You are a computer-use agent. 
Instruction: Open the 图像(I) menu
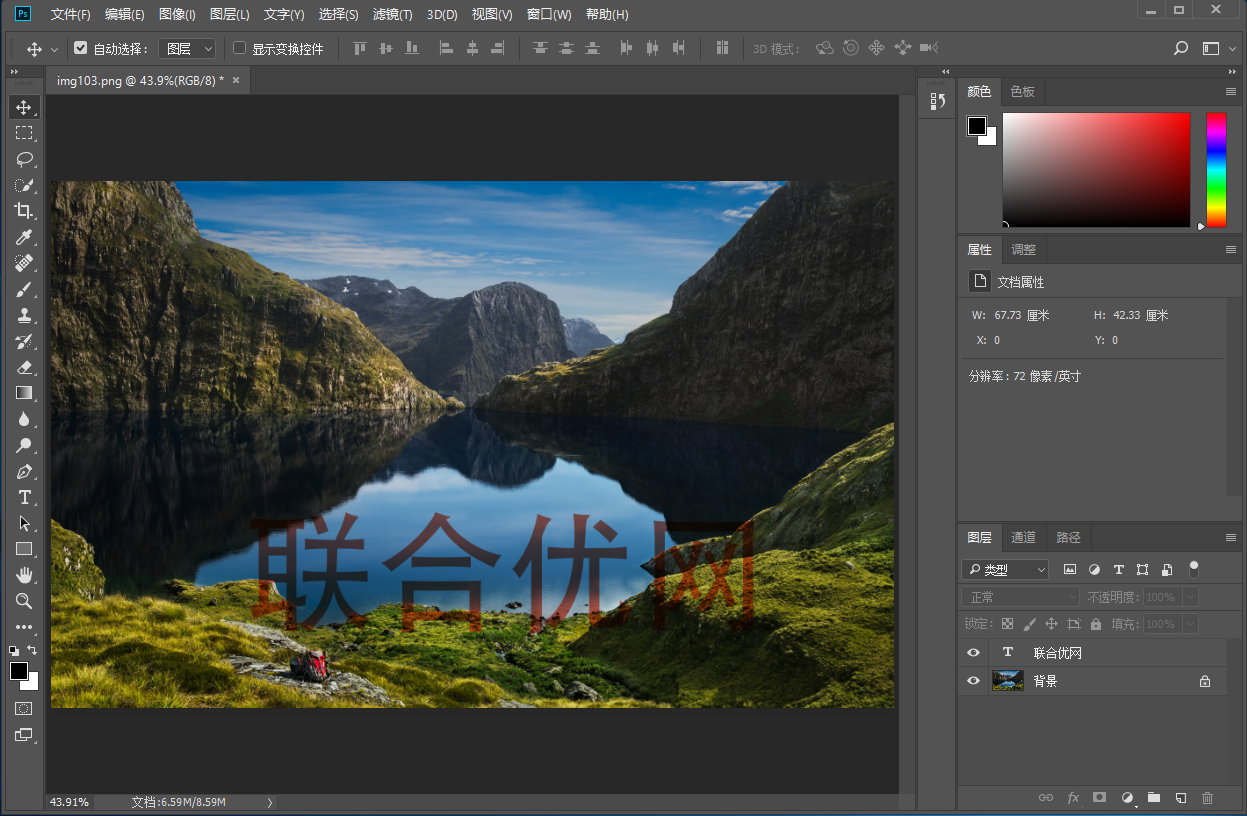pos(177,15)
